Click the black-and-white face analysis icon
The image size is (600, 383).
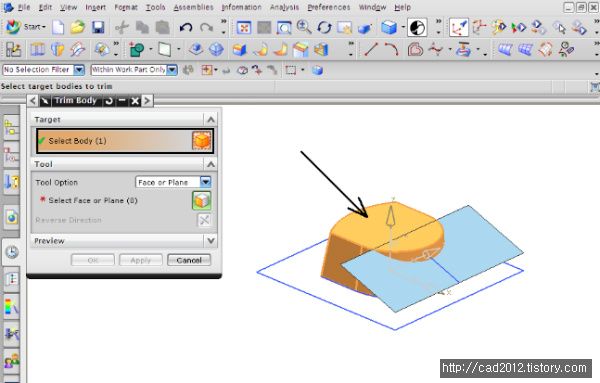(417, 28)
